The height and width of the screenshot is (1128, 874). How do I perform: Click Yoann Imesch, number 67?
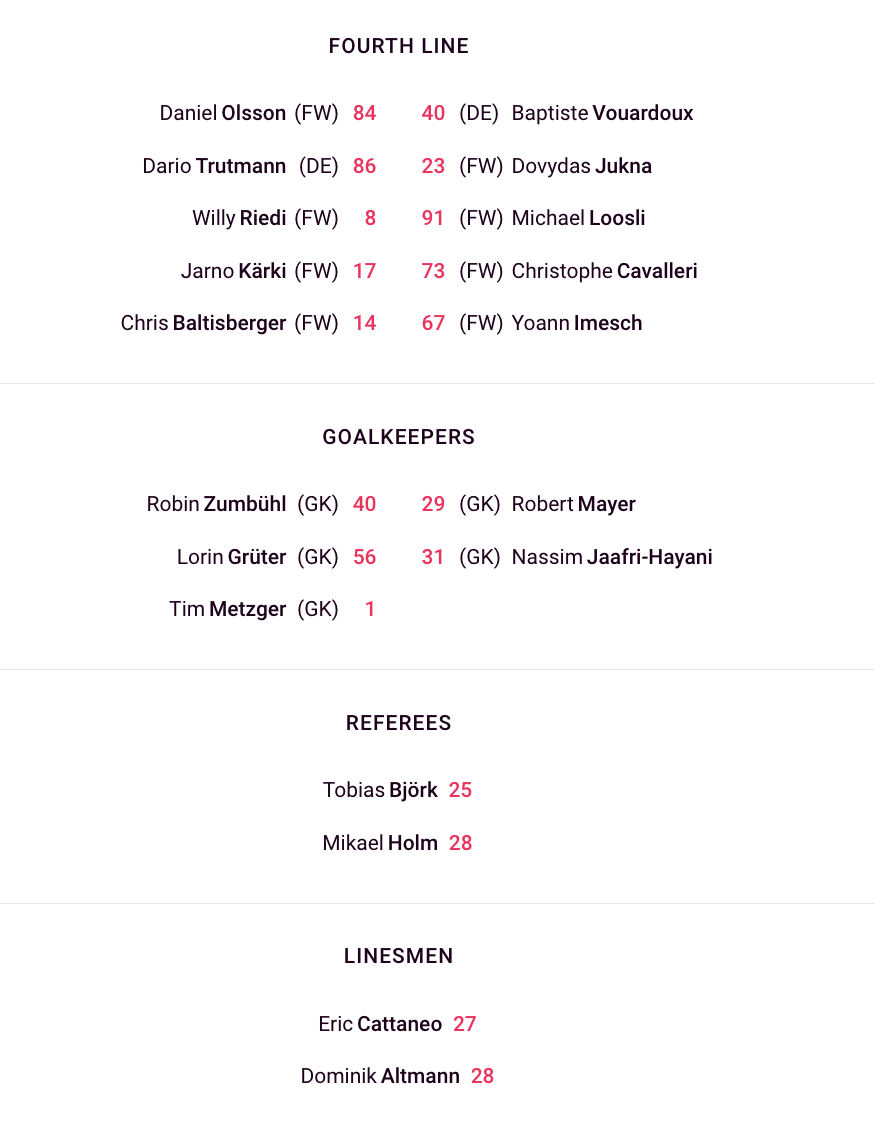pyautogui.click(x=576, y=323)
